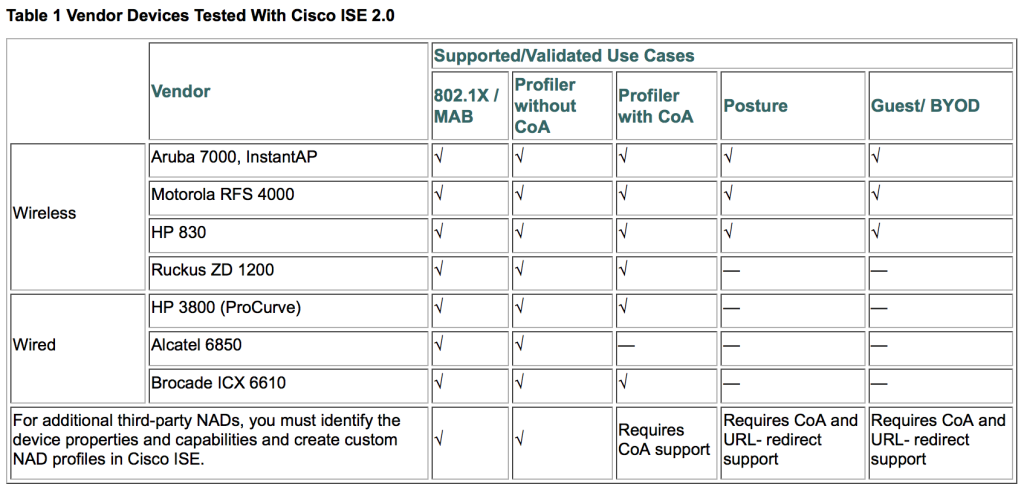Click the Brocade ICX 6610 vendor cell
The height and width of the screenshot is (487, 1024).
tap(215, 382)
